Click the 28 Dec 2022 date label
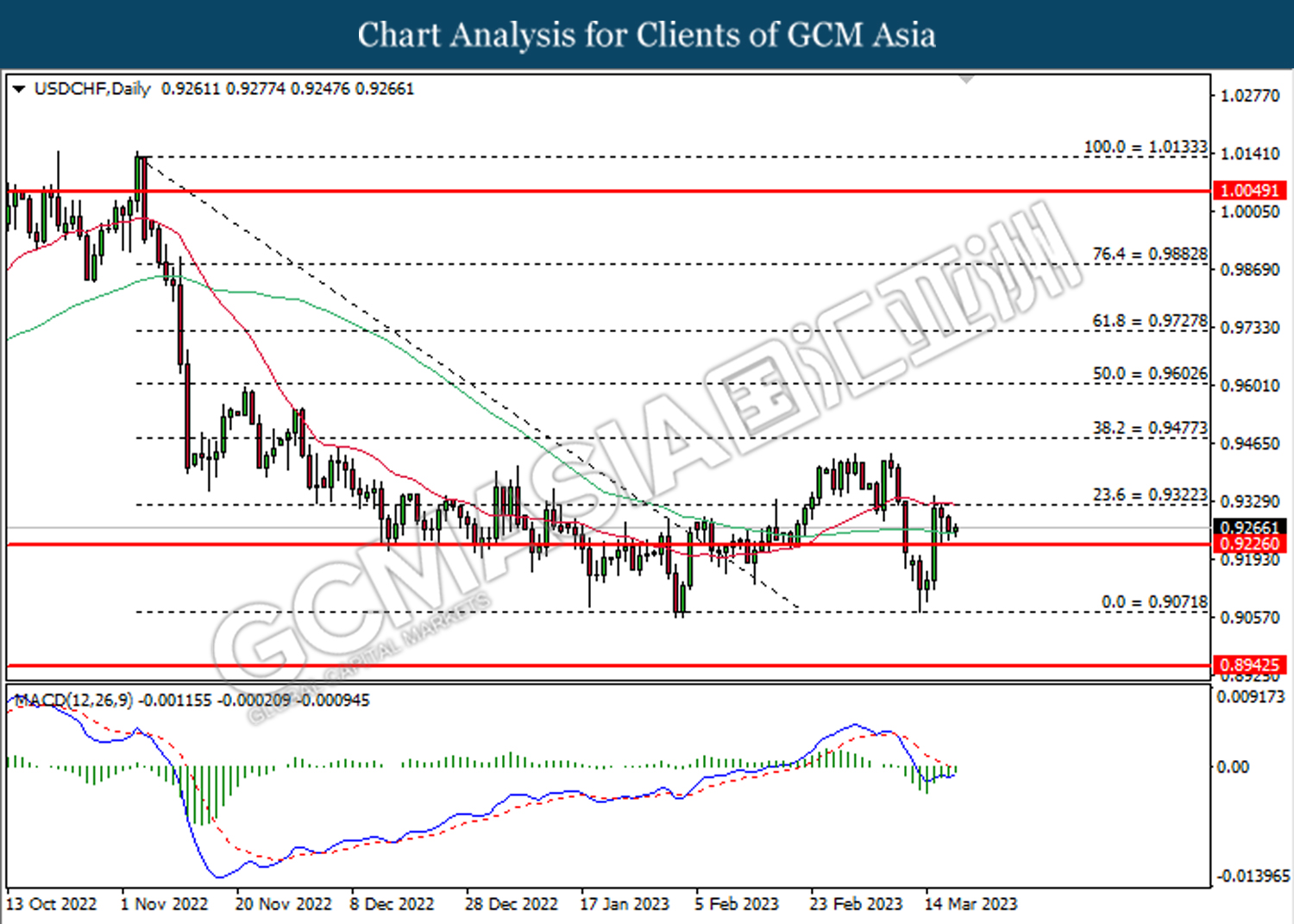This screenshot has width=1294, height=924. click(511, 904)
